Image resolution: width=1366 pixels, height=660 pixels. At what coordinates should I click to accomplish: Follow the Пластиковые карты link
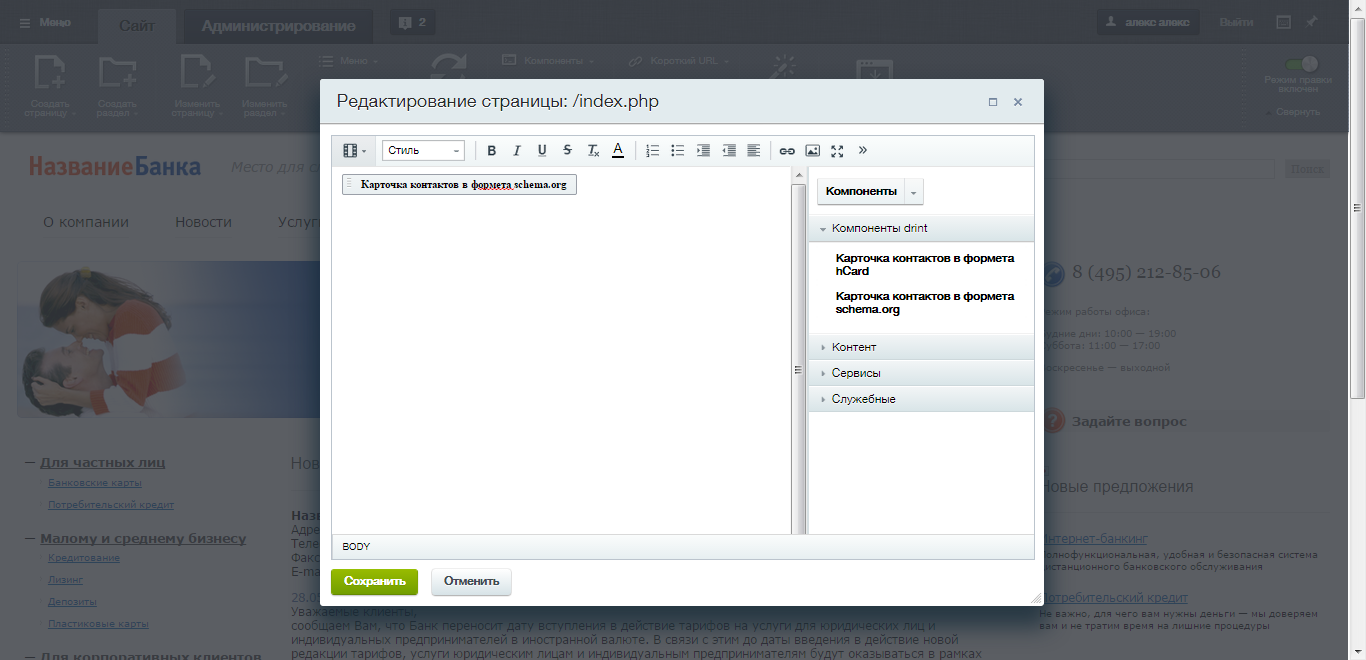98,624
